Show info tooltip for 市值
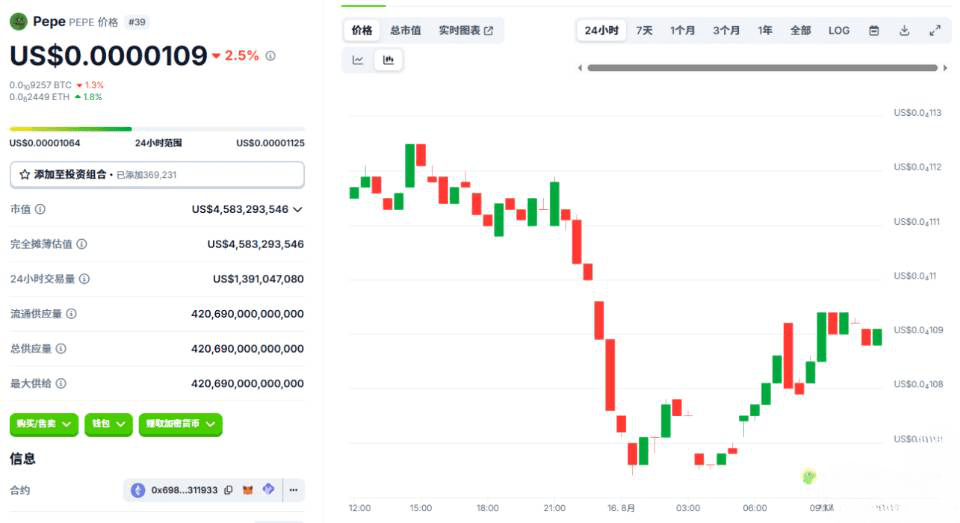 point(40,209)
